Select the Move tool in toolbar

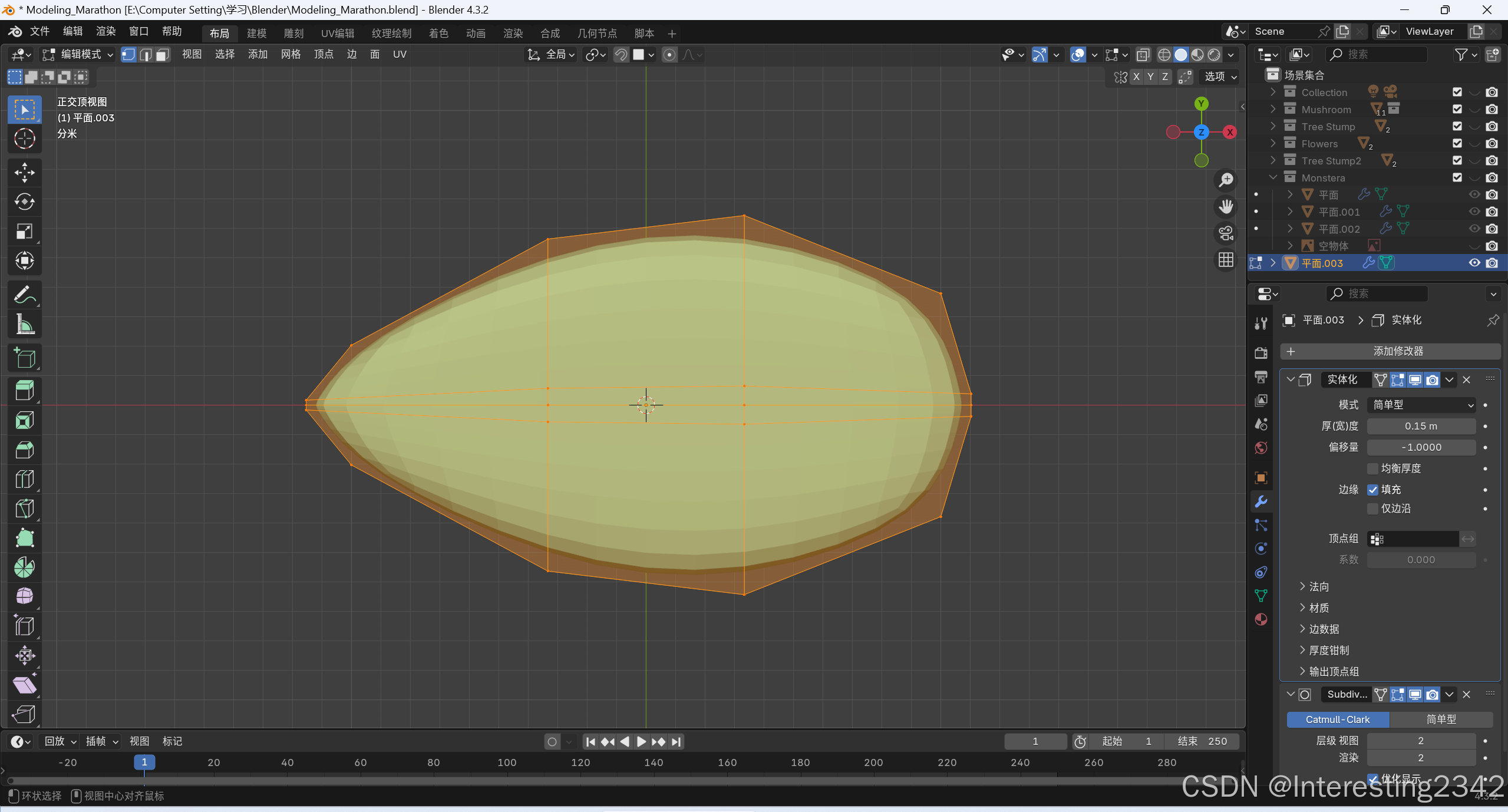pos(24,173)
